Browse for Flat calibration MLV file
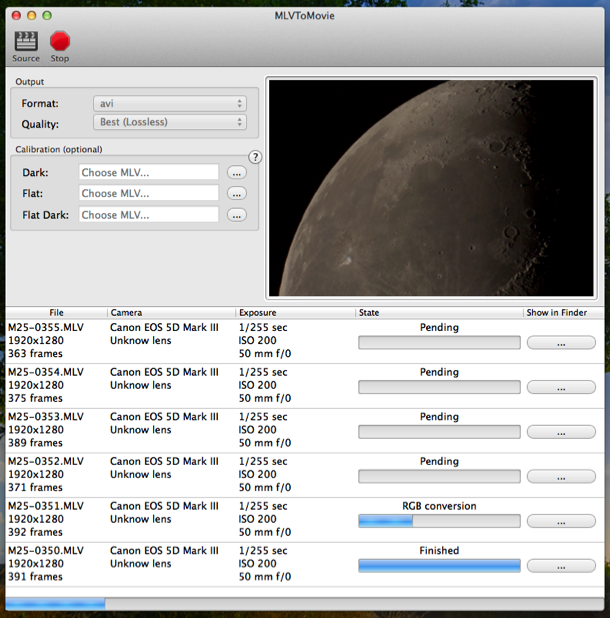 click(237, 194)
